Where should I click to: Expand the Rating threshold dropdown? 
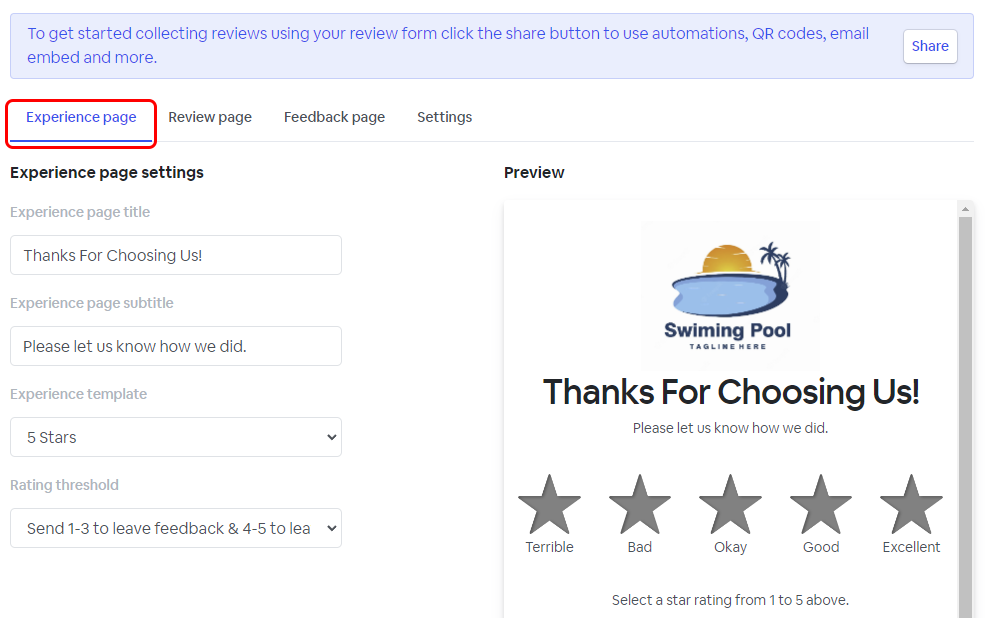click(176, 528)
